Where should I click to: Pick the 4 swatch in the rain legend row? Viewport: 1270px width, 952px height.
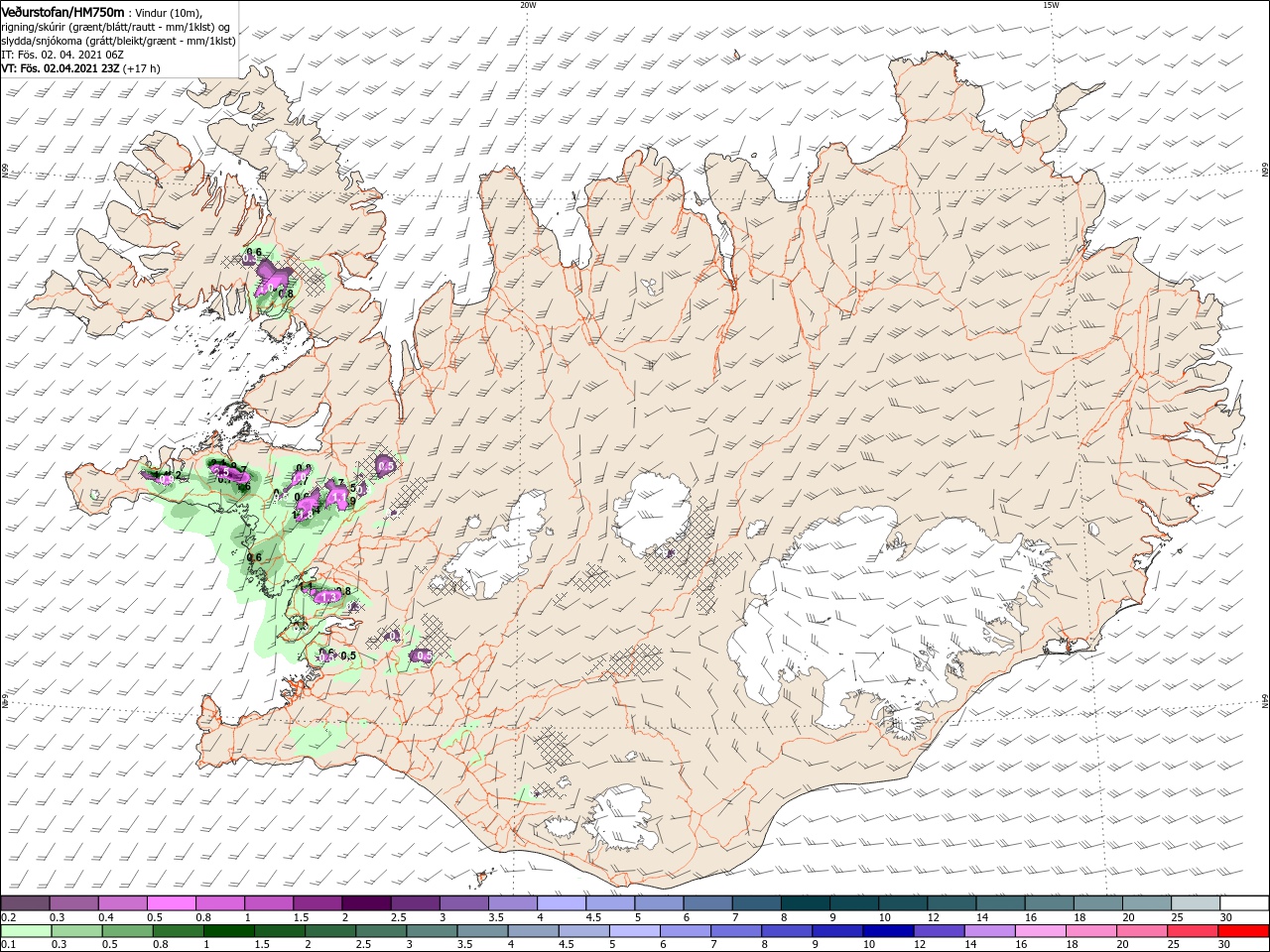[x=534, y=931]
